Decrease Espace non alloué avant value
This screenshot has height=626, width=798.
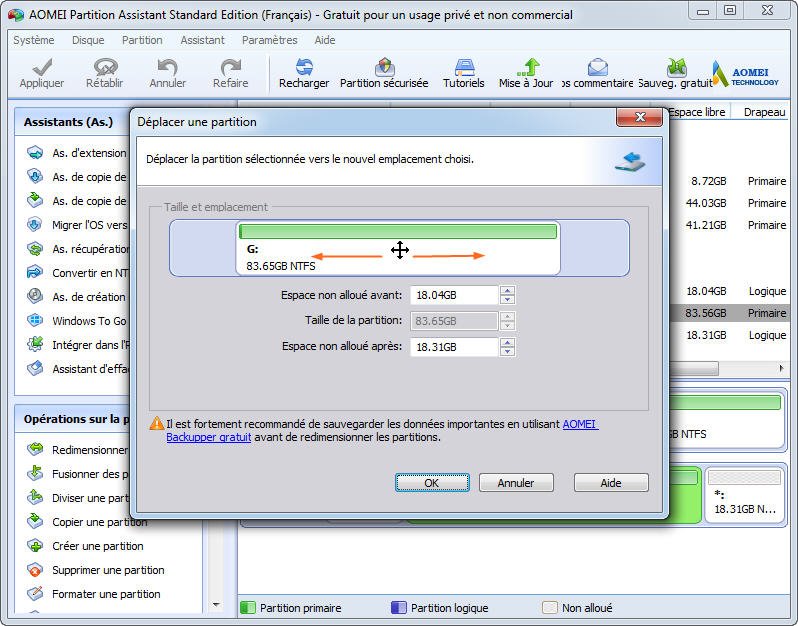[x=507, y=299]
